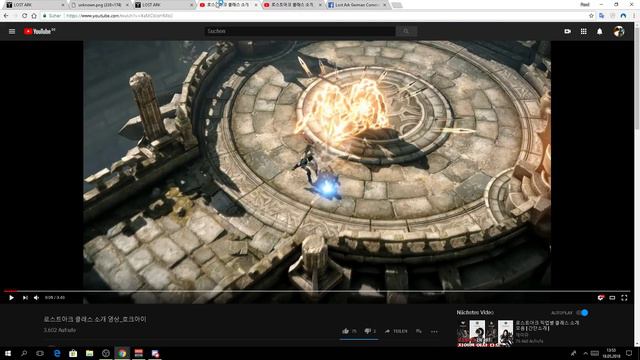
Task: Switch to the first LOST ARK tab
Action: click(x=35, y=5)
